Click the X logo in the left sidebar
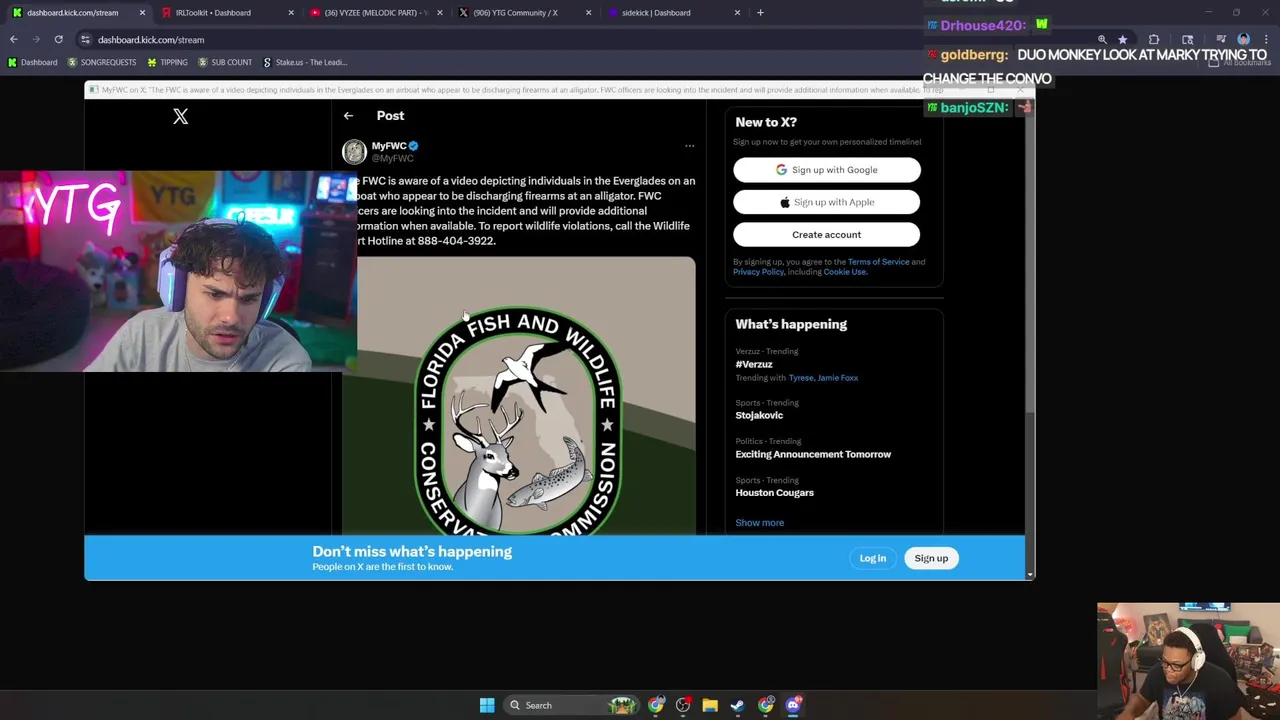This screenshot has height=720, width=1280. [180, 116]
